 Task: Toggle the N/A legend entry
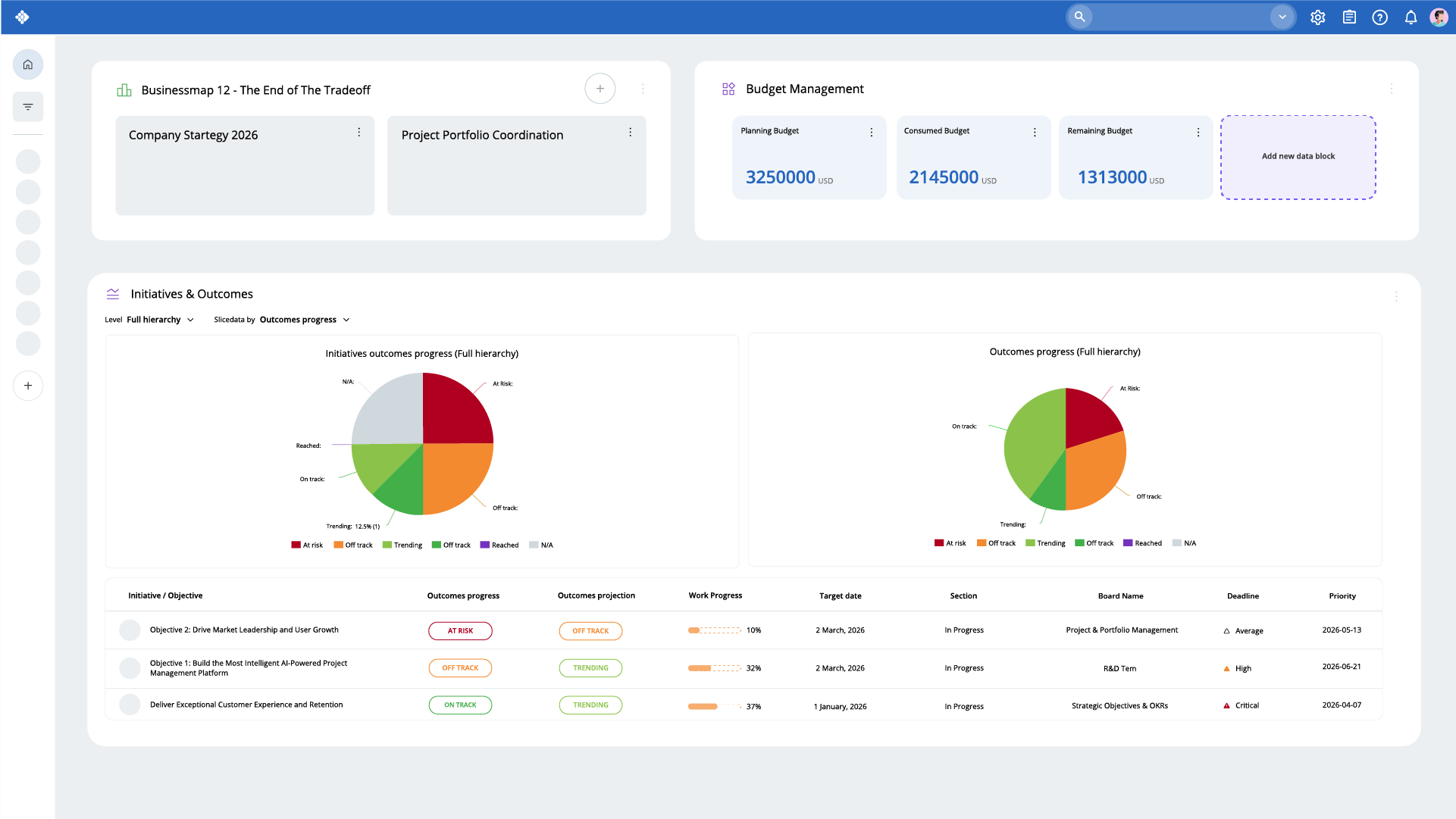coord(541,545)
